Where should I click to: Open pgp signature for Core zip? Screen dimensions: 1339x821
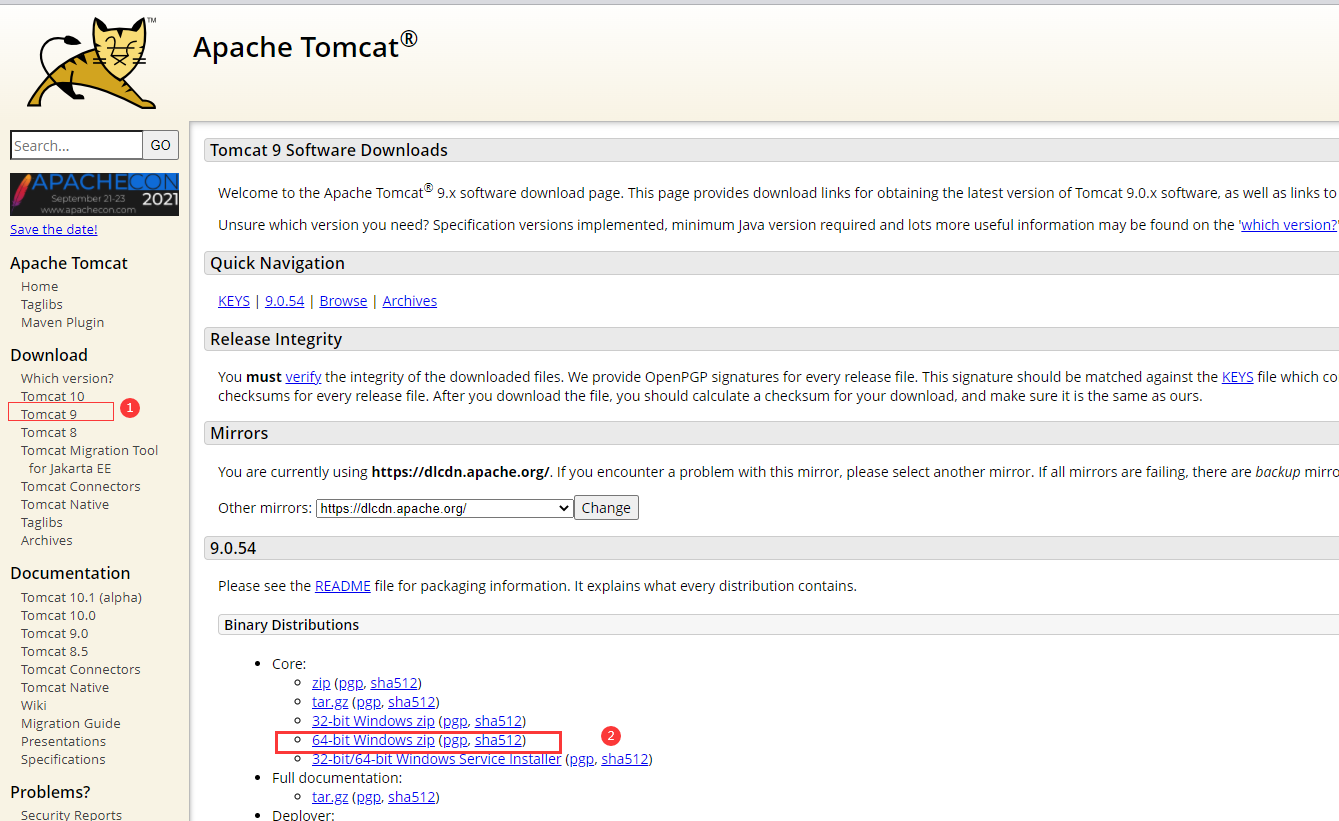(x=350, y=683)
